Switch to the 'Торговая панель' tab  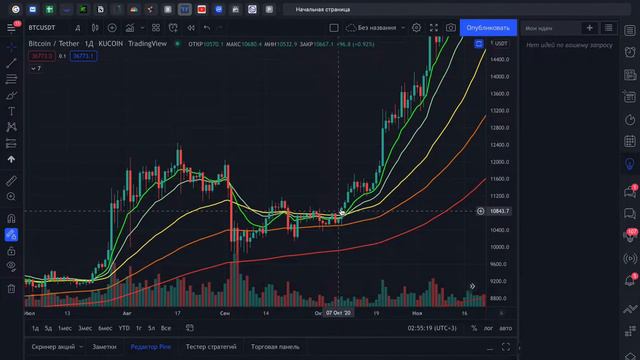[275, 347]
